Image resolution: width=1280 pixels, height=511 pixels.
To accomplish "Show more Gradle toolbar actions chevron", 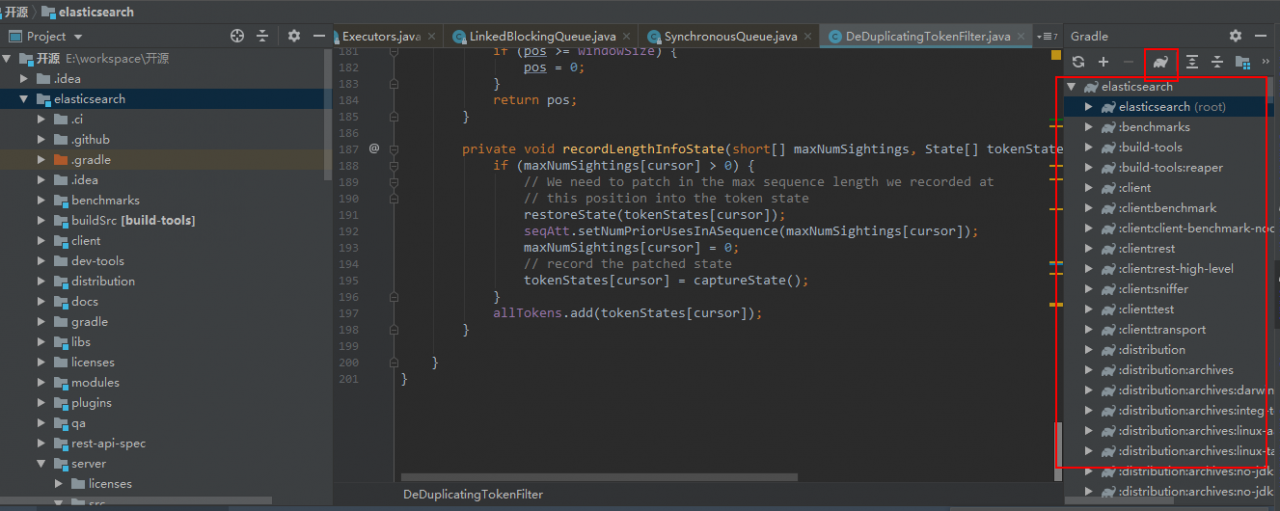I will pos(1266,62).
